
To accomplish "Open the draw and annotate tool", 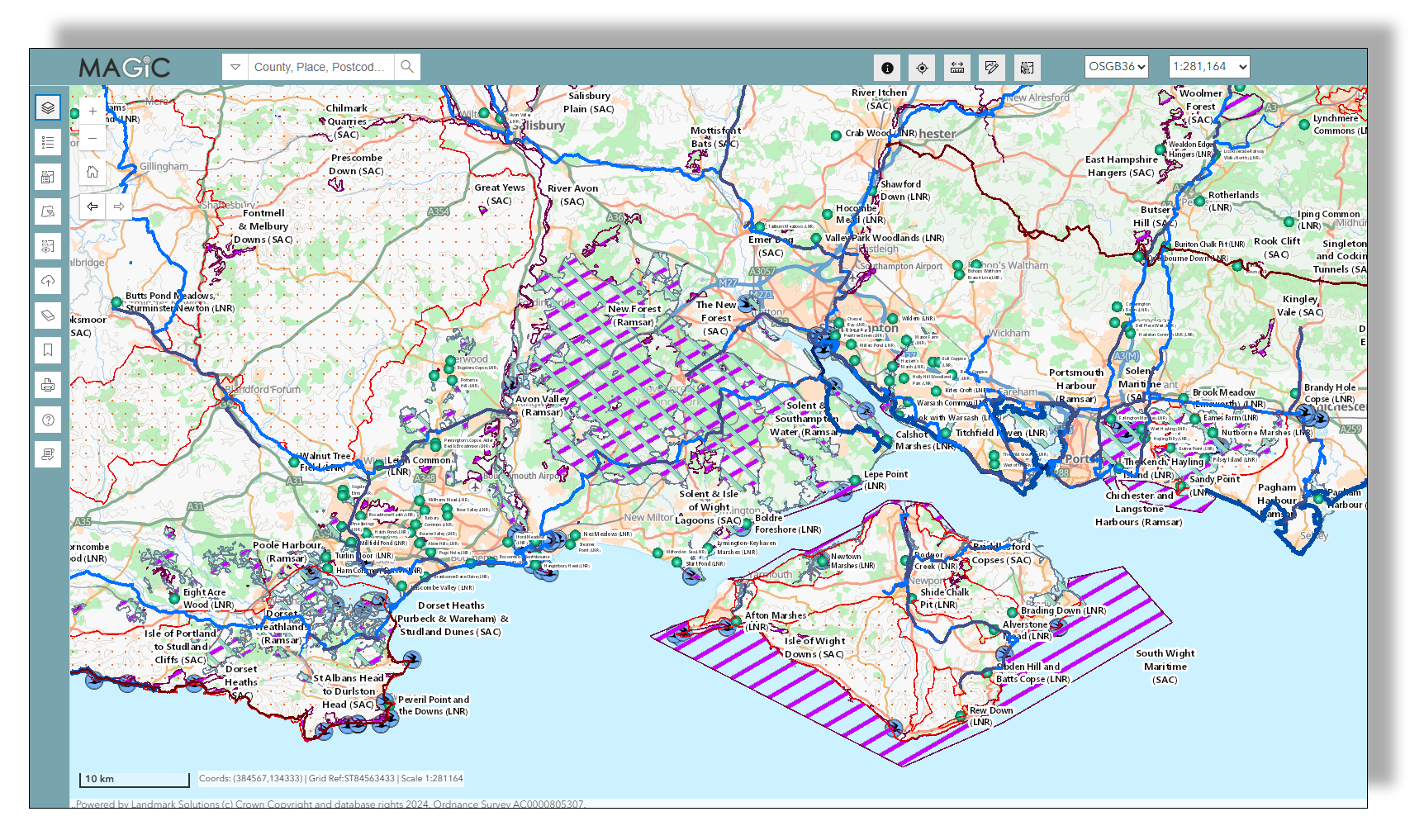I will (991, 68).
